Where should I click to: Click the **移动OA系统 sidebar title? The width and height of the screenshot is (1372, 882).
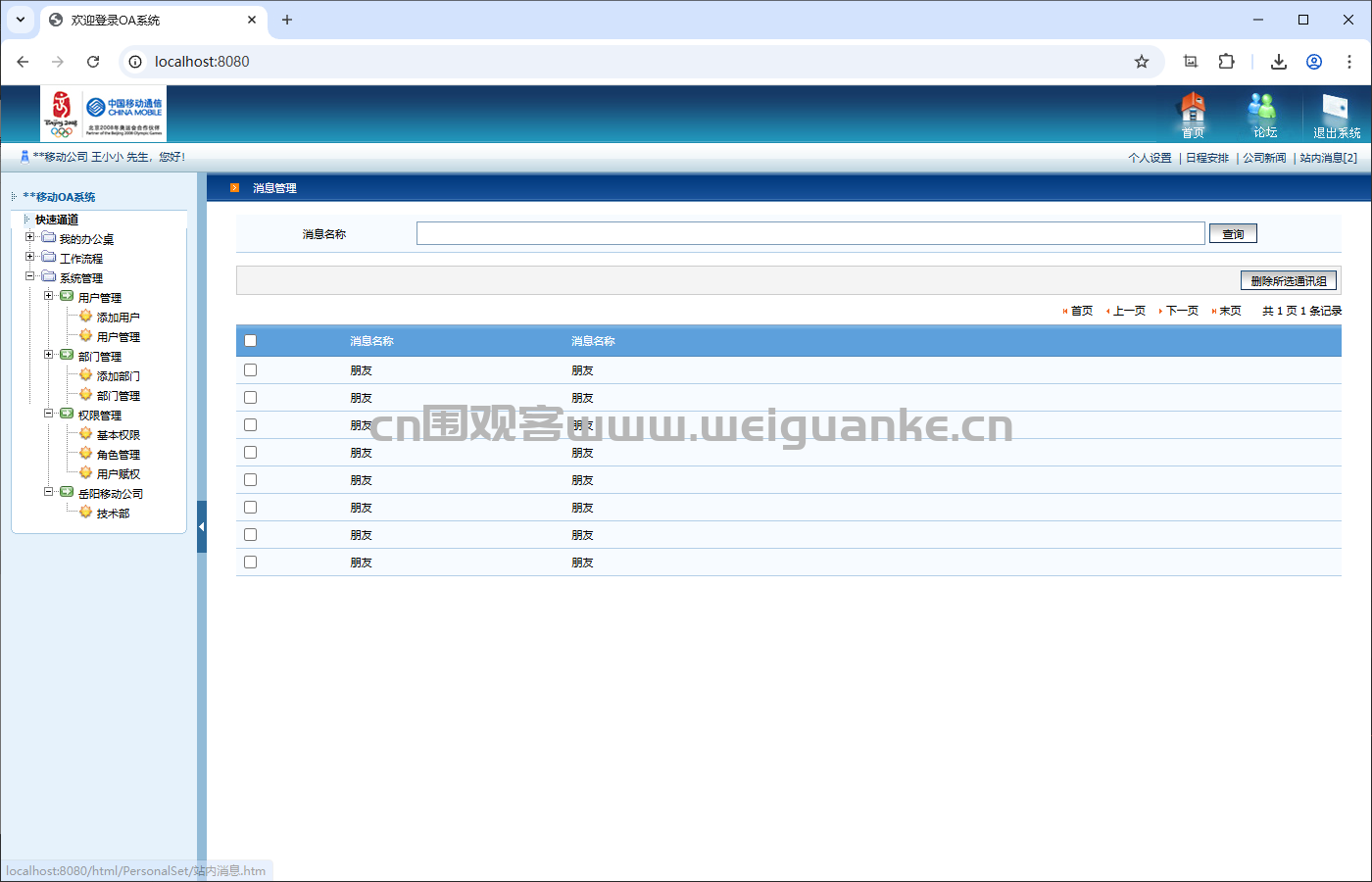pyautogui.click(x=59, y=197)
